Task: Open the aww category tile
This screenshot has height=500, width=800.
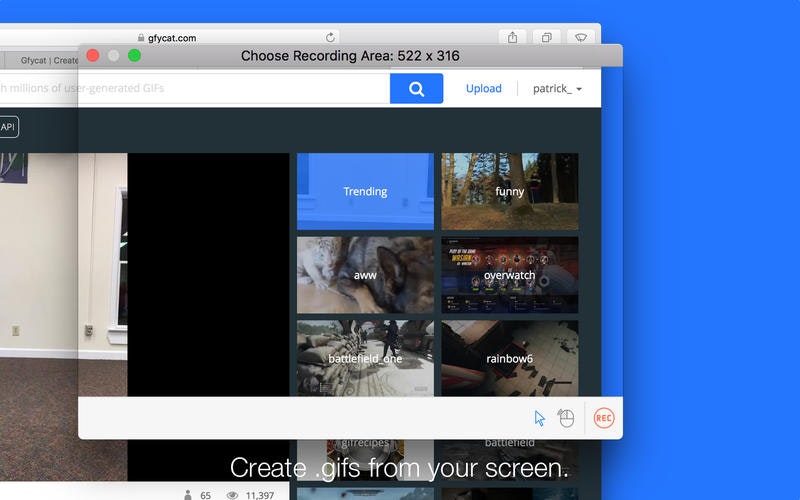Action: [x=365, y=275]
